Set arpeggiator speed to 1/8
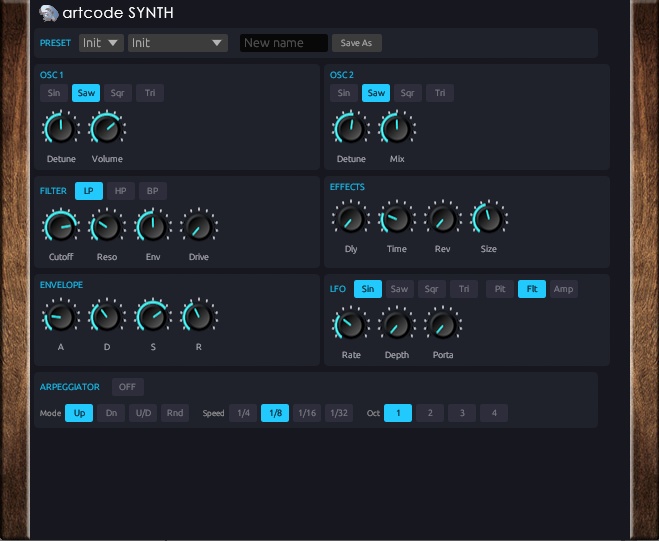 pyautogui.click(x=275, y=413)
